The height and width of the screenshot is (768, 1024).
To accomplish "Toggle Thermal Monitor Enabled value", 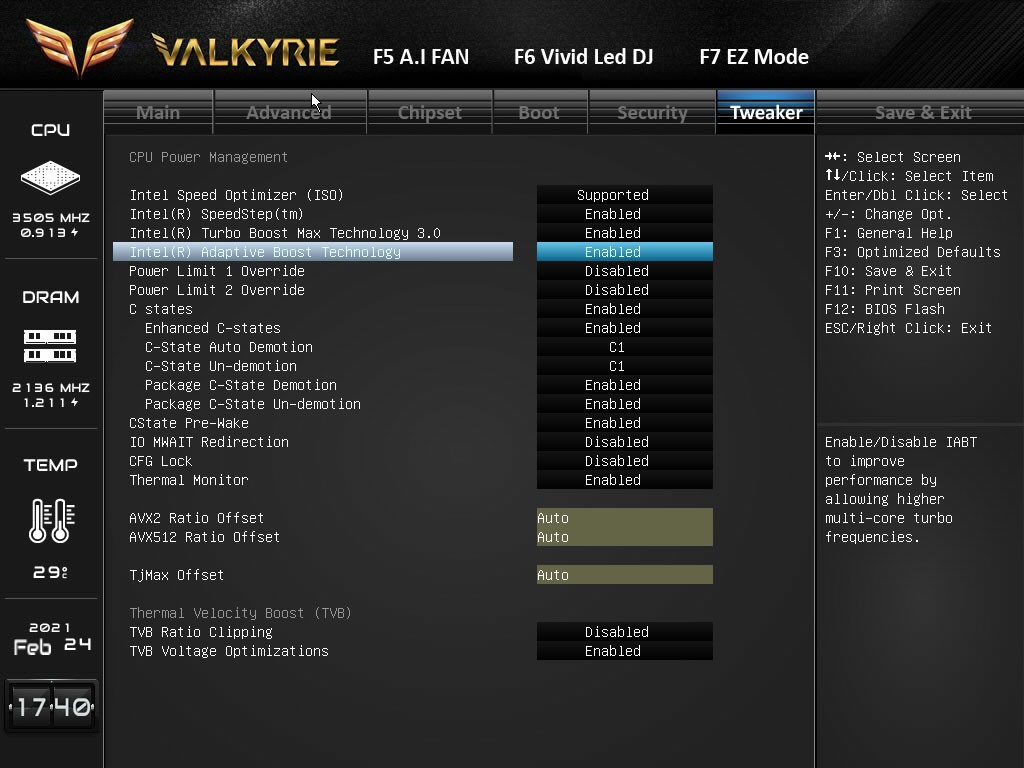I will (624, 480).
